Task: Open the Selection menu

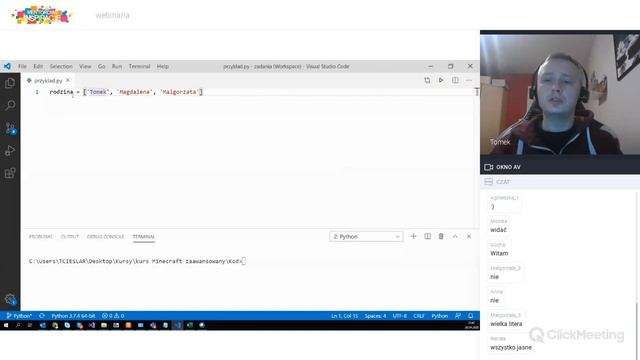Action: click(x=61, y=66)
